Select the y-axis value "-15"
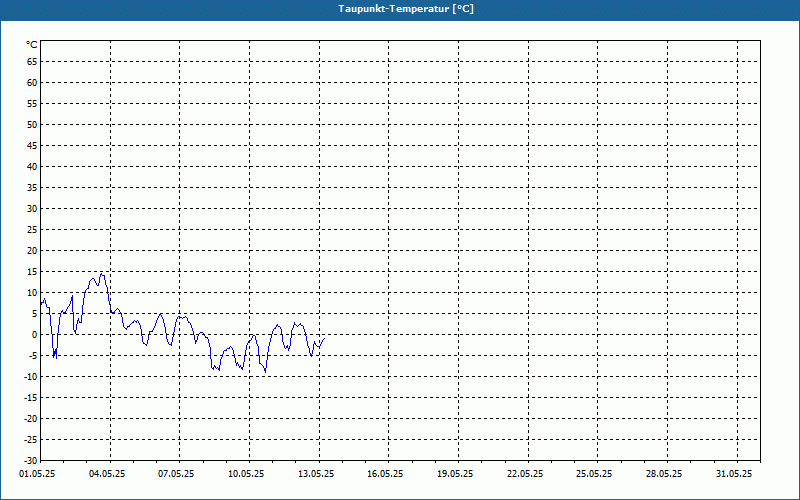 (31, 398)
